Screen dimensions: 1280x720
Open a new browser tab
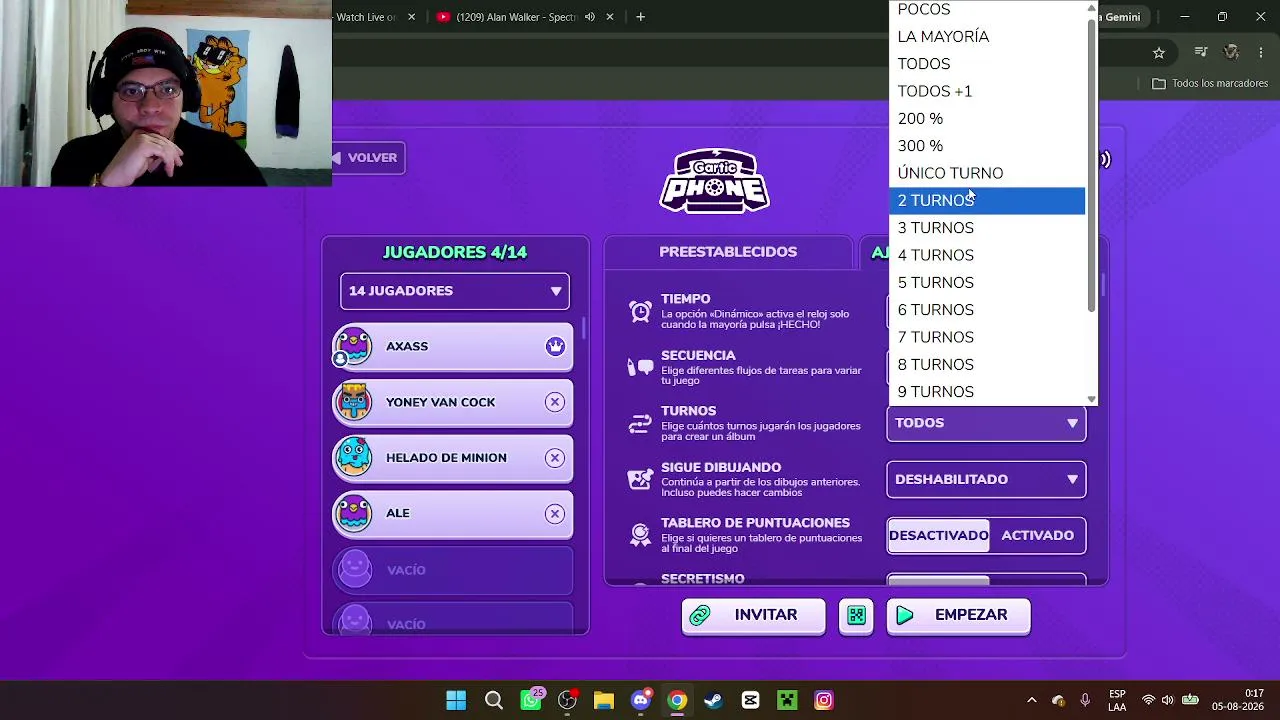pos(641,17)
